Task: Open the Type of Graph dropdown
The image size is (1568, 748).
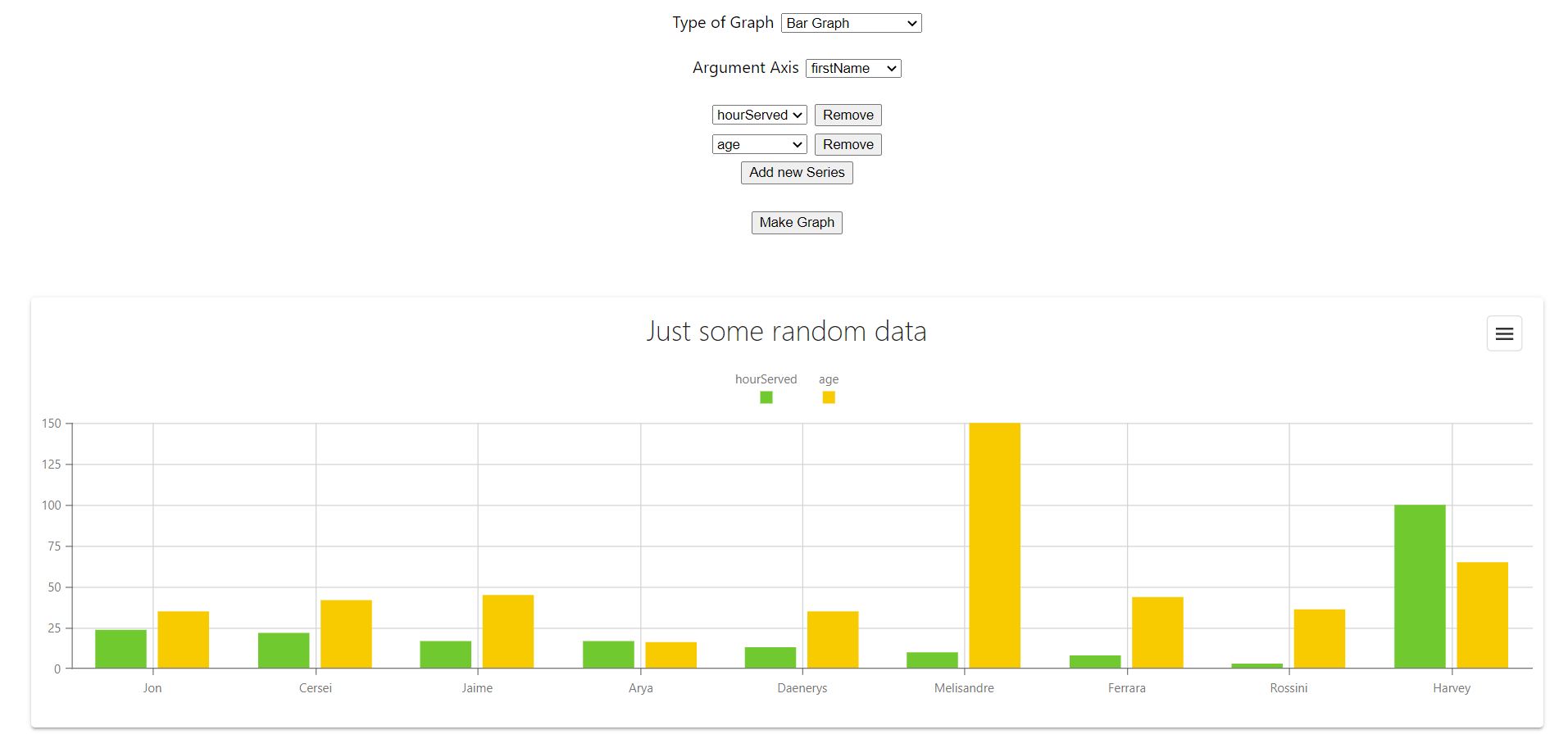Action: coord(851,23)
